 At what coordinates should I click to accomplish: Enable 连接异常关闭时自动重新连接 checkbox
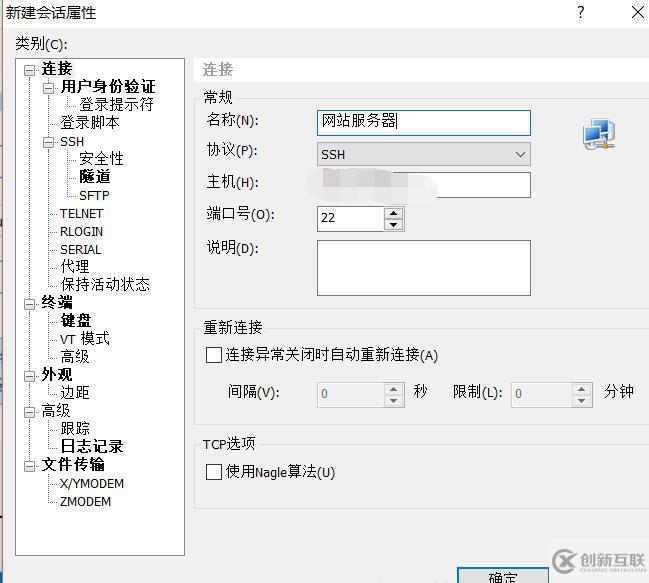(214, 355)
